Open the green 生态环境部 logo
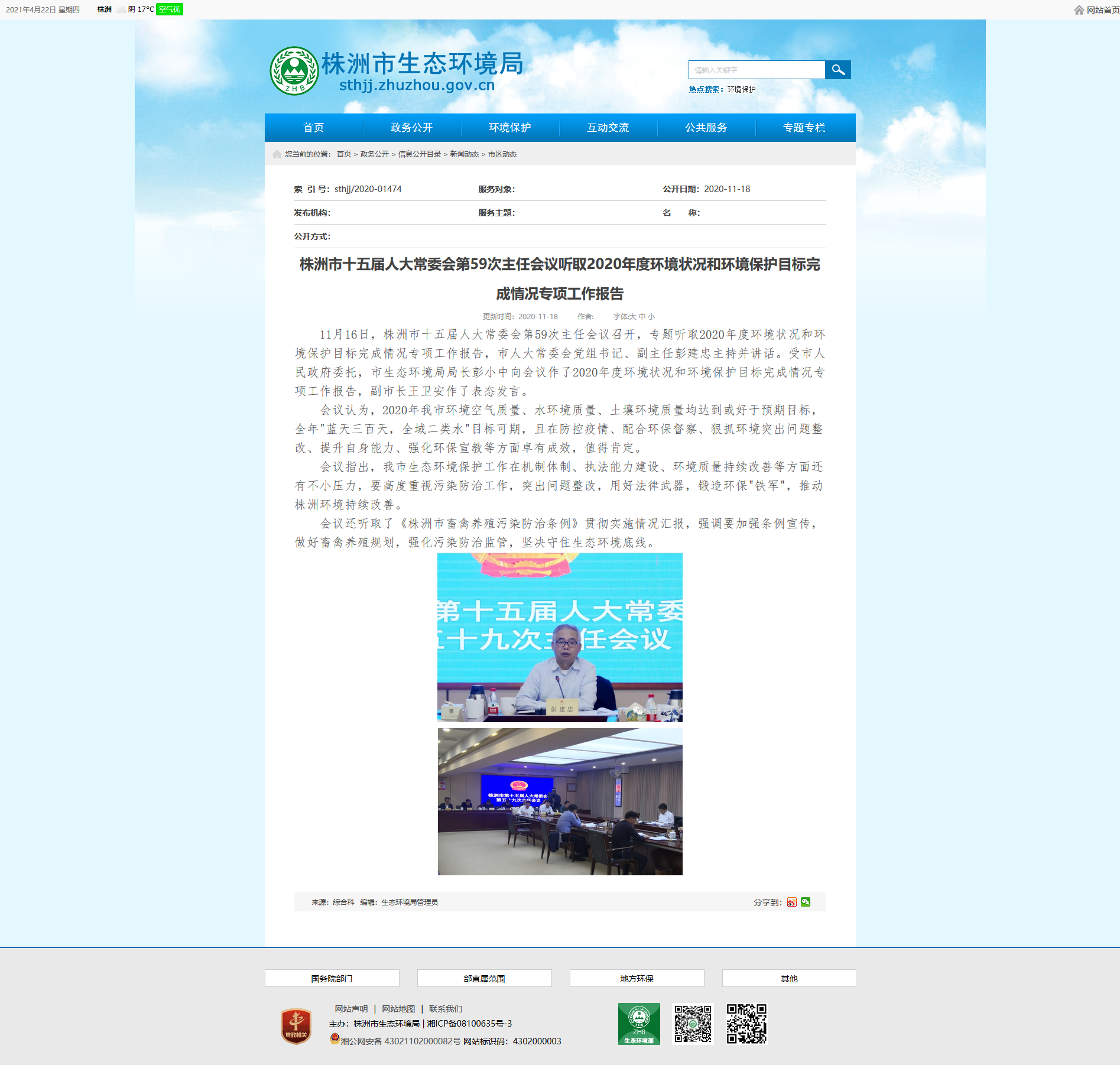The height and width of the screenshot is (1065, 1120). [x=639, y=1024]
